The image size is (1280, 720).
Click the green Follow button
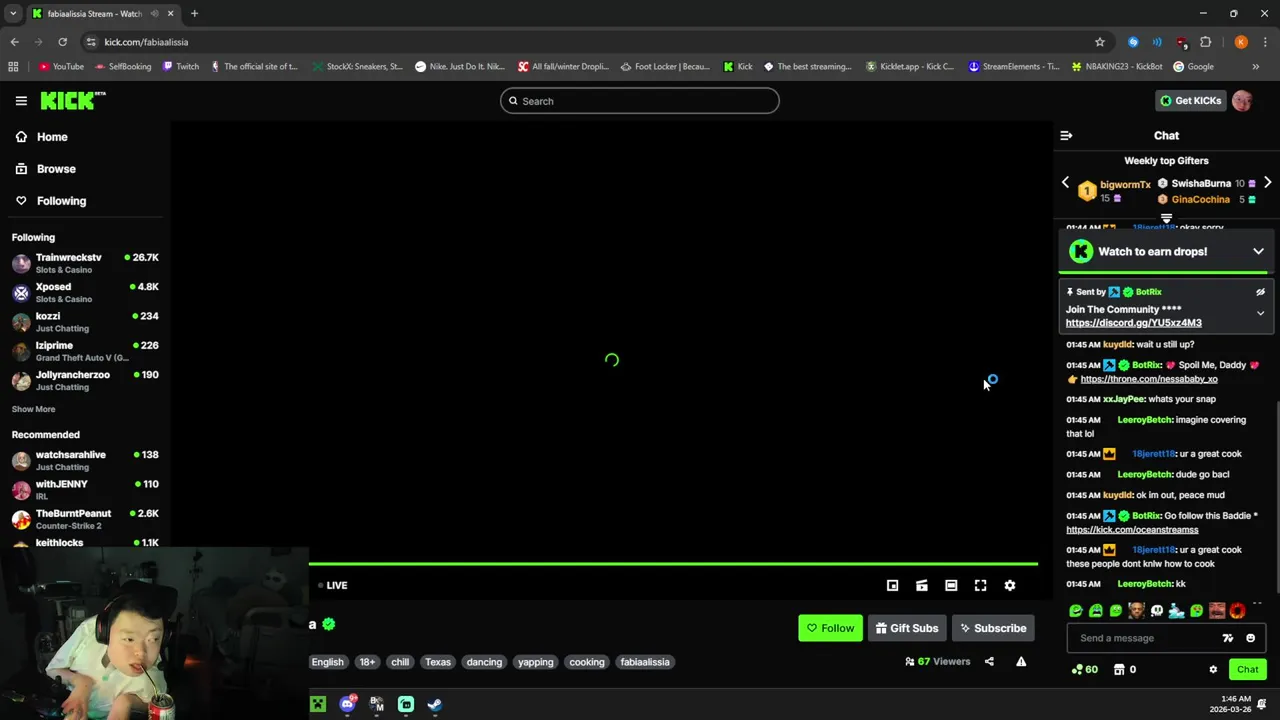click(x=830, y=628)
